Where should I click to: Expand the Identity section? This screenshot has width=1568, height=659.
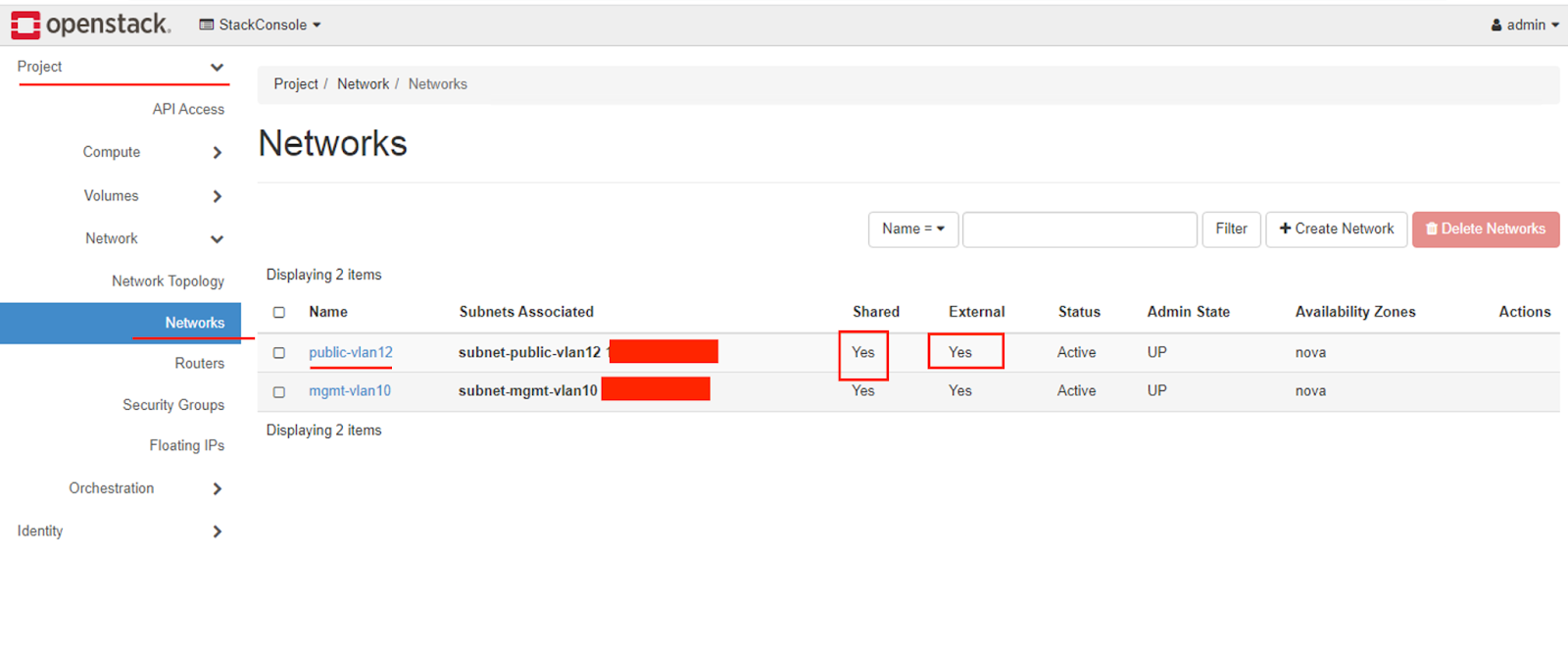[121, 532]
